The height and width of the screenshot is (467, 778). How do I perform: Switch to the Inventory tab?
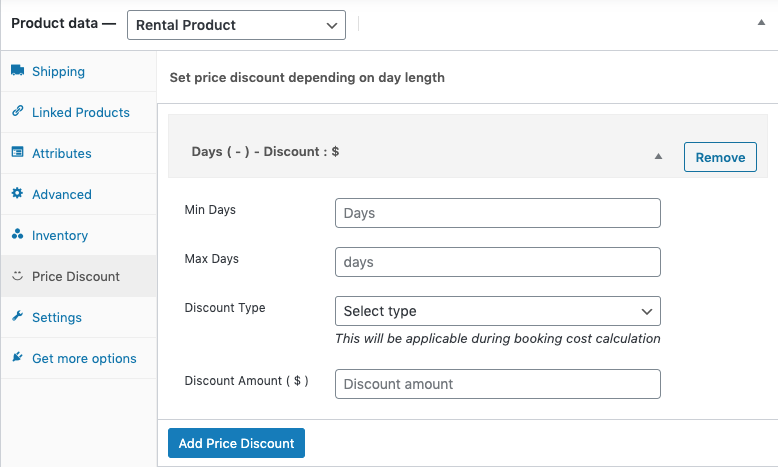click(60, 236)
